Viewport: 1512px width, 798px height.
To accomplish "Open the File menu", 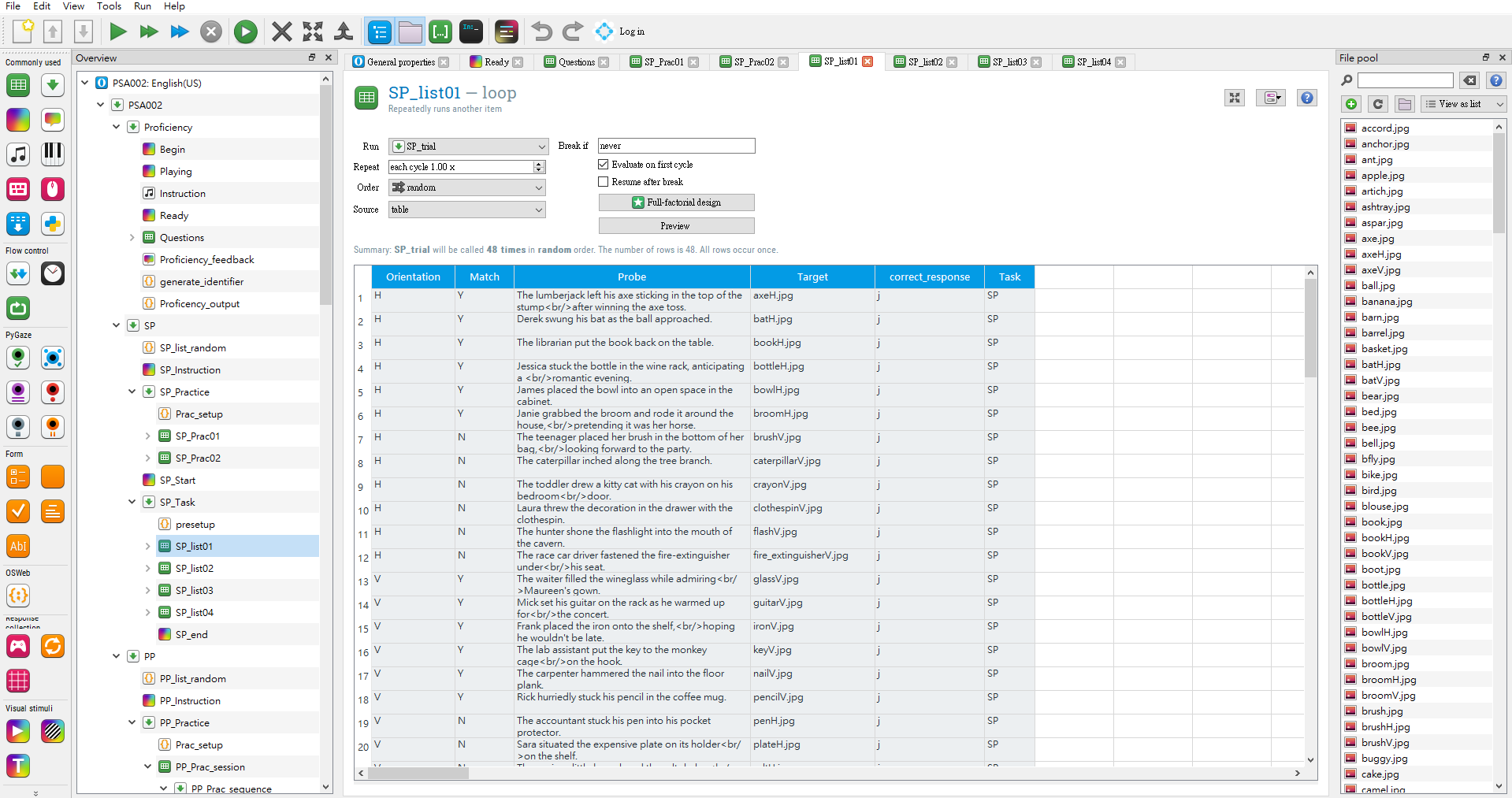I will [13, 6].
